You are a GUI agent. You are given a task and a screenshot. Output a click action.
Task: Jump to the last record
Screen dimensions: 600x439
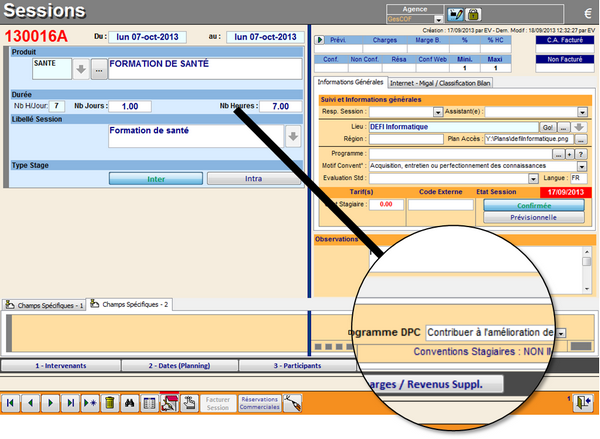pyautogui.click(x=70, y=403)
